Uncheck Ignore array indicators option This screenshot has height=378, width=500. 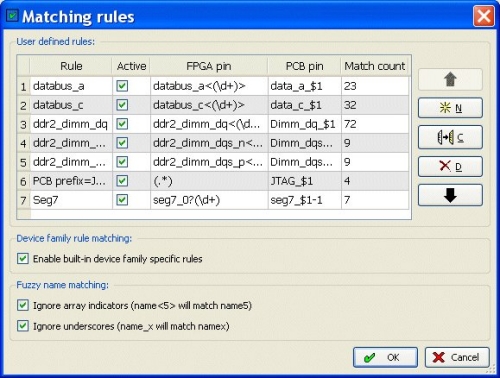click(x=23, y=305)
